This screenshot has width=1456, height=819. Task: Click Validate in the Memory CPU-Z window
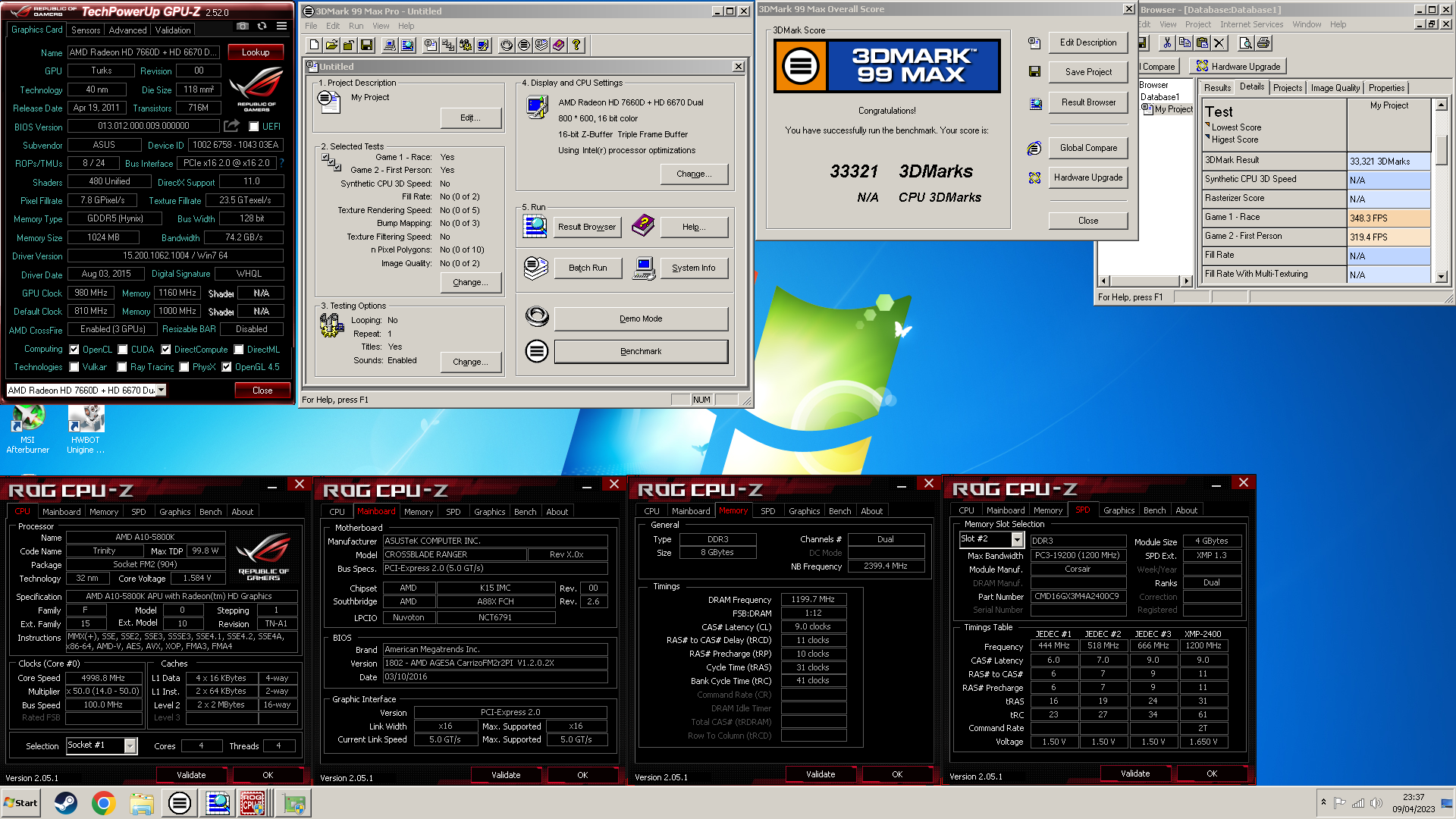pyautogui.click(x=821, y=774)
